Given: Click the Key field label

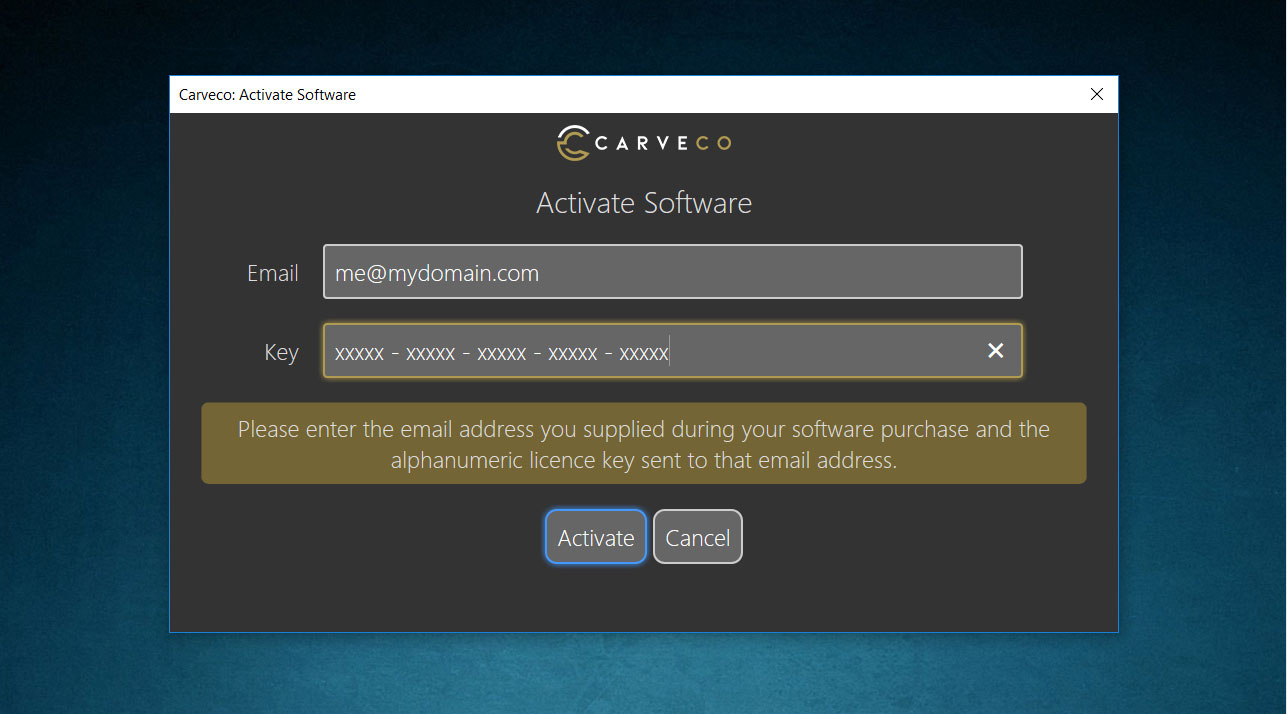Looking at the screenshot, I should (281, 352).
